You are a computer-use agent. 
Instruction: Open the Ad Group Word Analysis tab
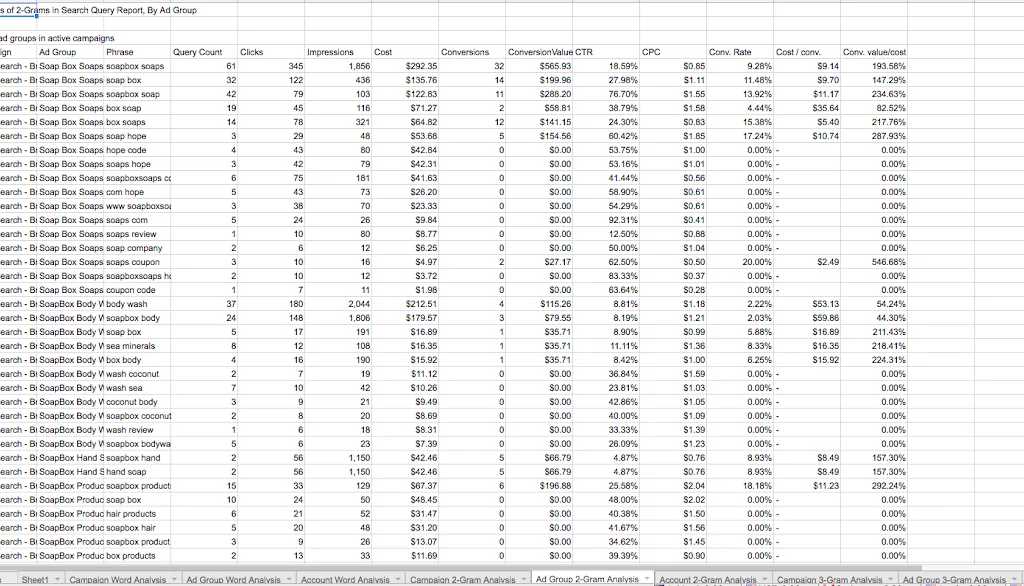click(x=233, y=579)
